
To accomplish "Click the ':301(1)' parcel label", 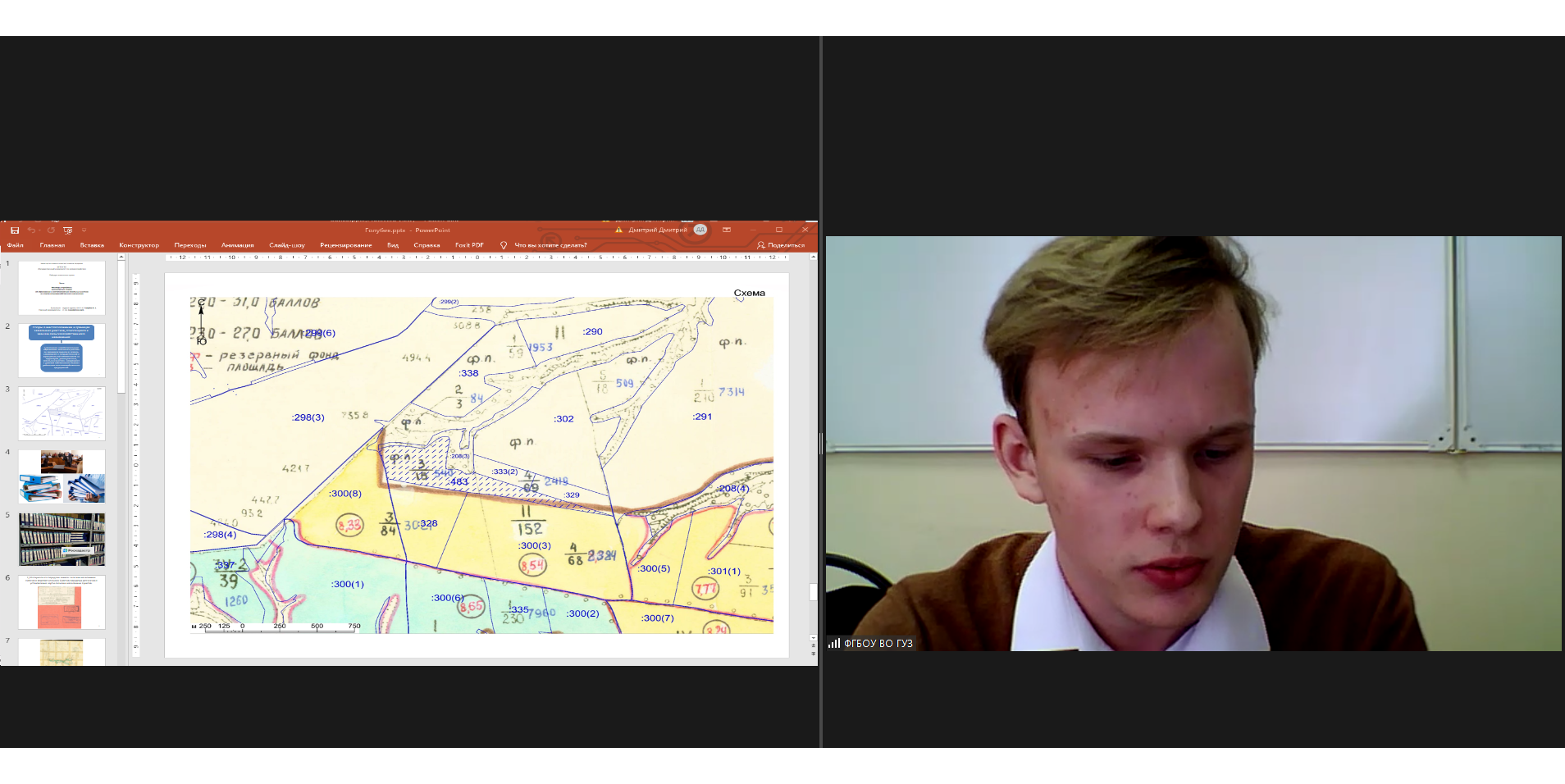I will pos(724,571).
